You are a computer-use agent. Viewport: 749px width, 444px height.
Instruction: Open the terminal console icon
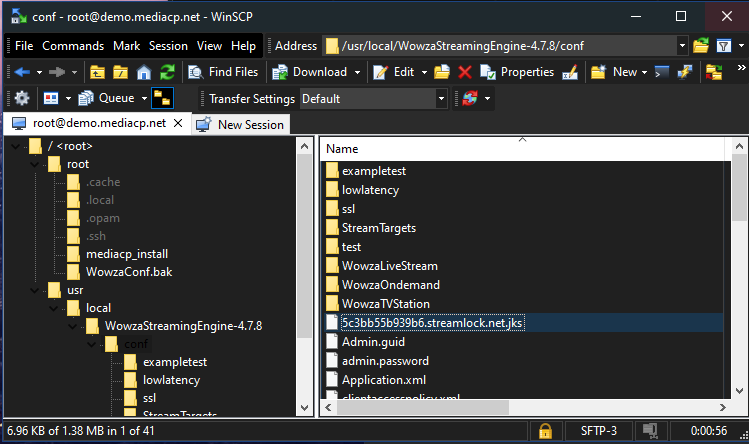662,72
